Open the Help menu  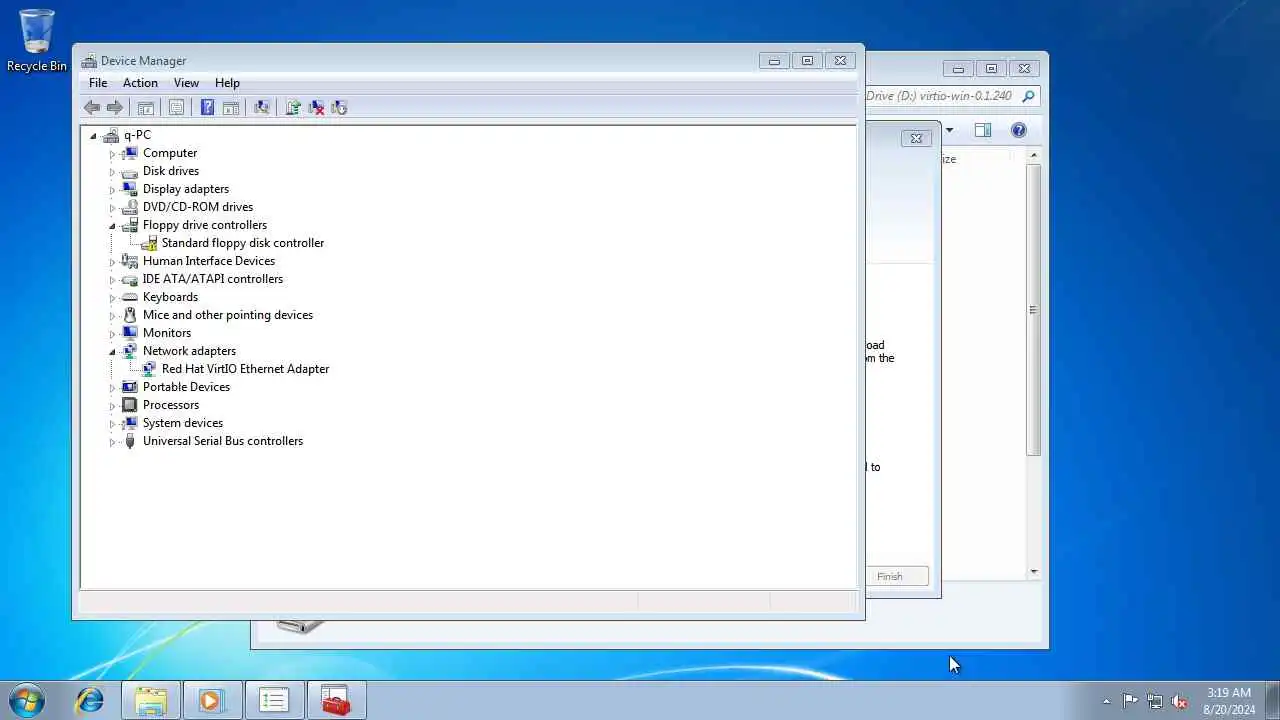click(x=227, y=83)
